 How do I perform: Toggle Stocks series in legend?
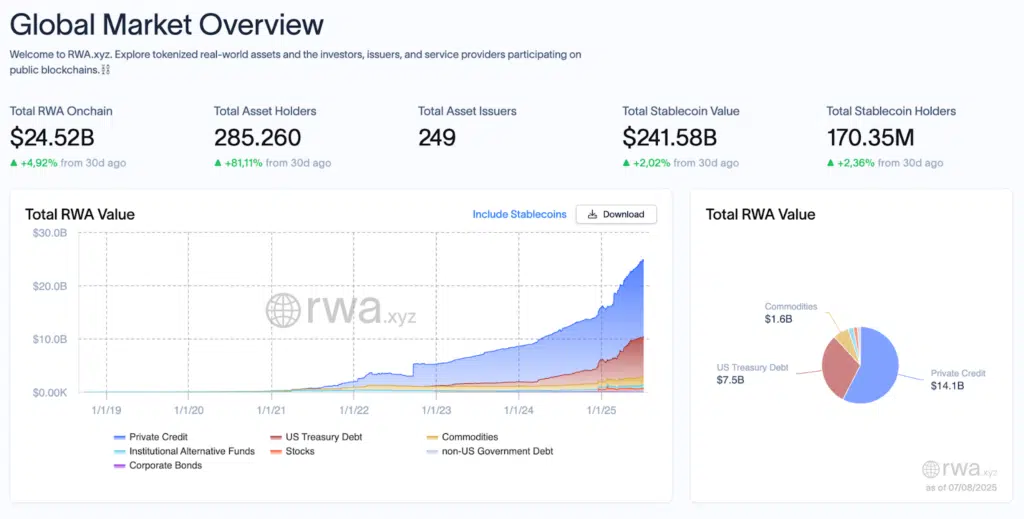[x=298, y=451]
